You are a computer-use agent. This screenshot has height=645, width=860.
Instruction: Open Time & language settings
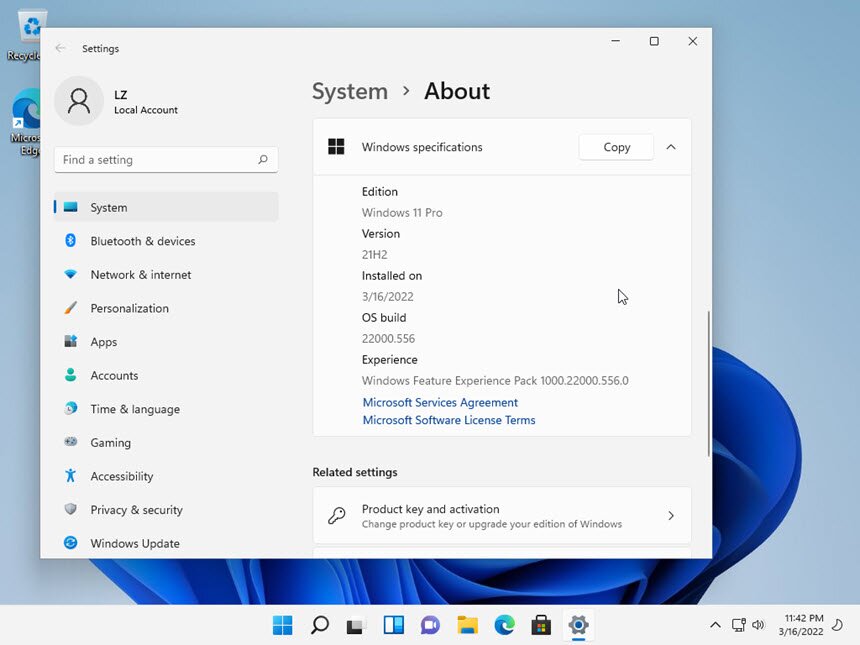(166, 409)
